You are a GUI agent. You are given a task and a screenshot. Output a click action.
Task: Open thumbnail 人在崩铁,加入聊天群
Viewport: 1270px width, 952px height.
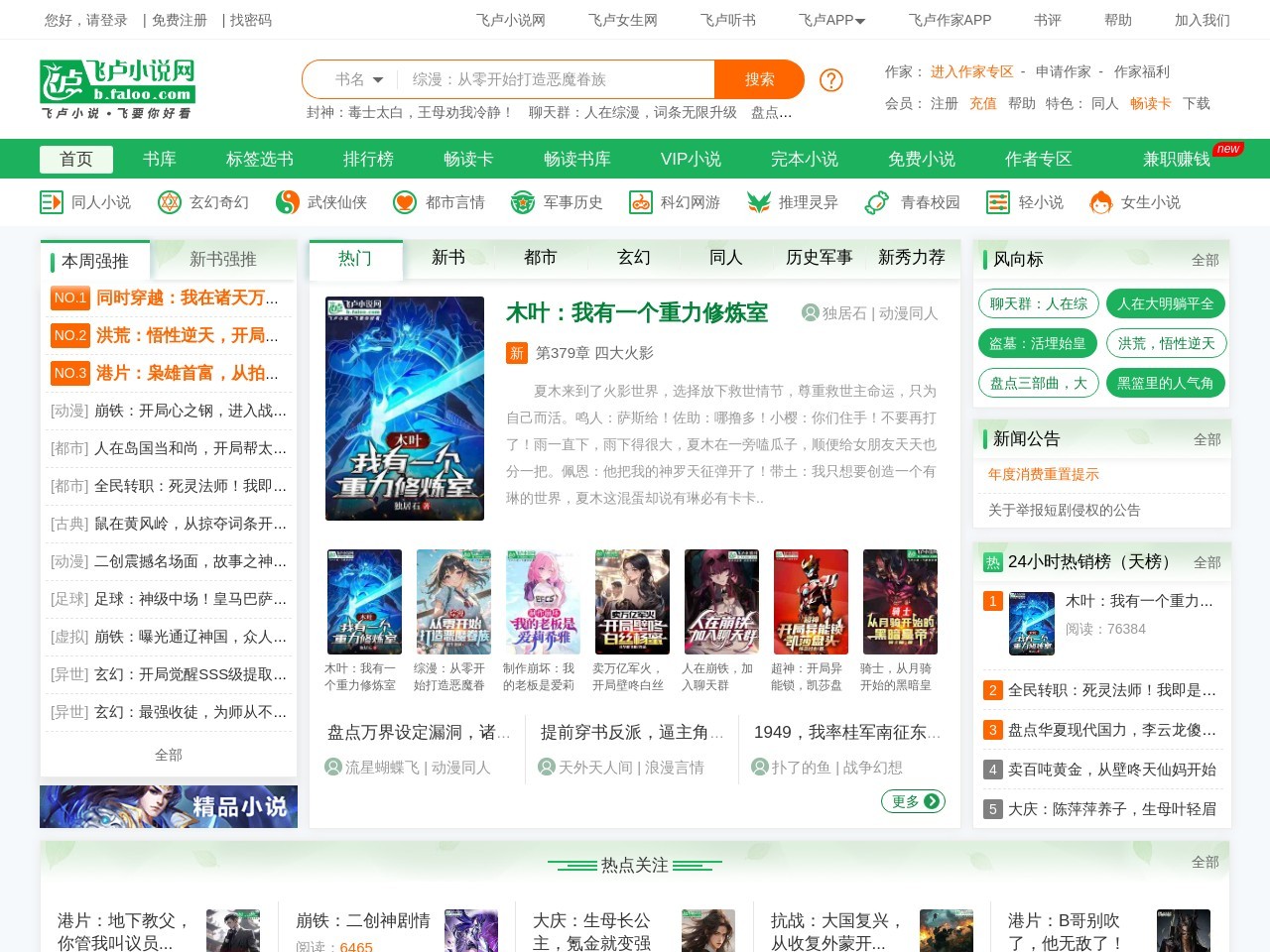[x=721, y=602]
